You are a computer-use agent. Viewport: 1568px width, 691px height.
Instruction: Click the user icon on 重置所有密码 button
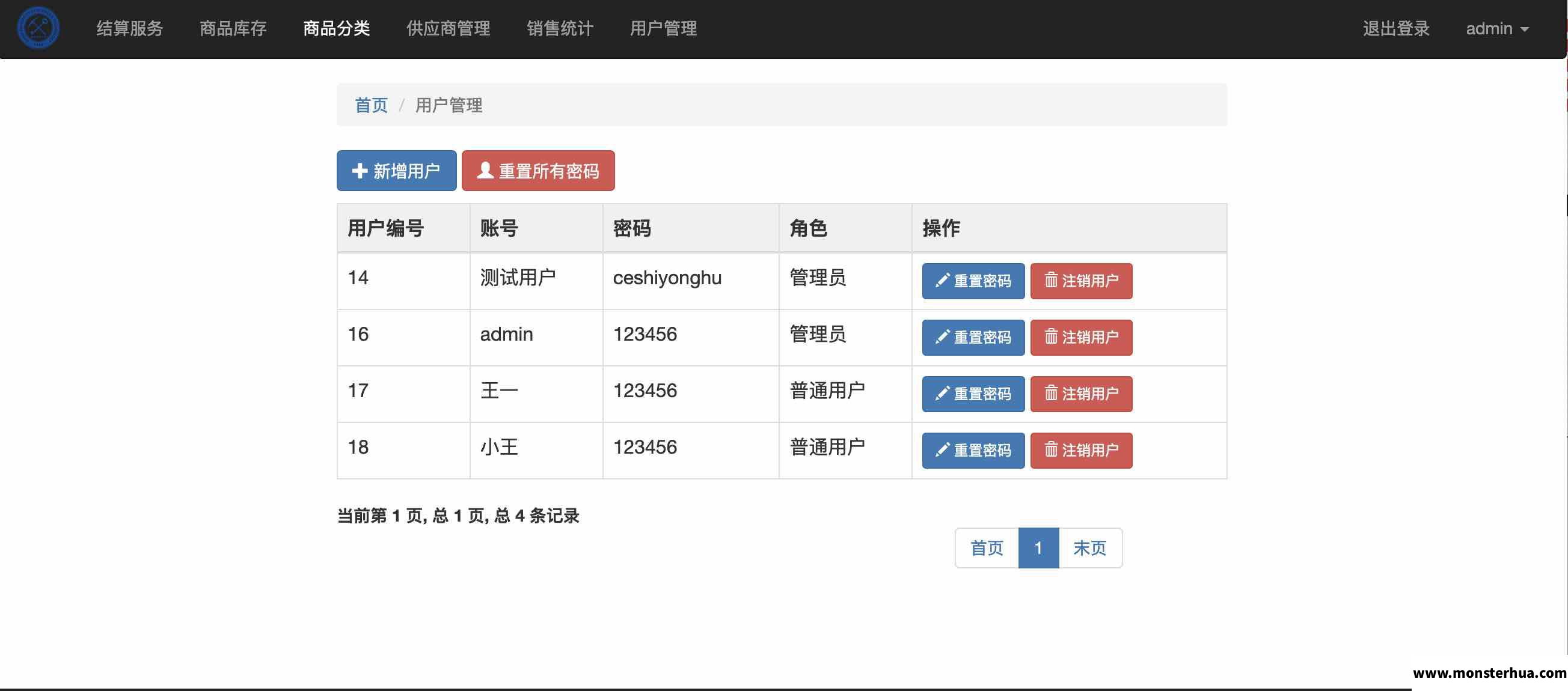[485, 170]
